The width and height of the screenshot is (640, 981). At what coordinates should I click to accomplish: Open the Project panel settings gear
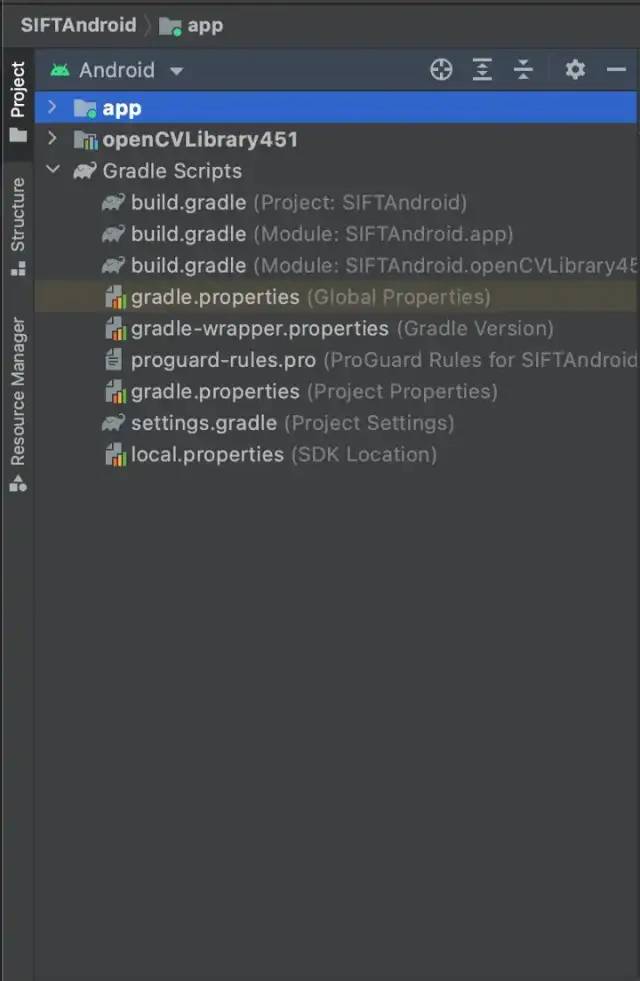(575, 70)
